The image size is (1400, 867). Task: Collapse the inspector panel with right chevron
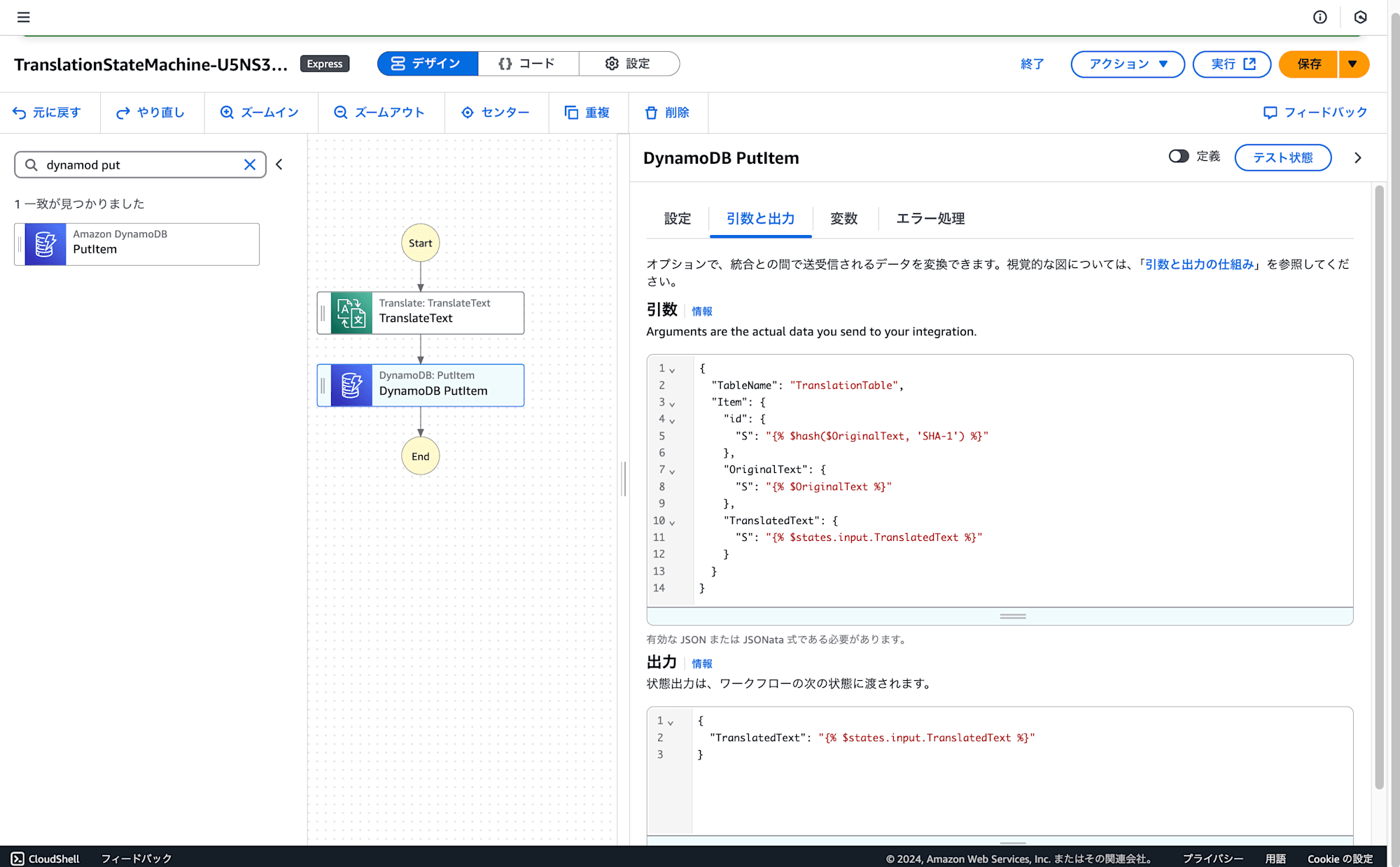coord(1358,157)
